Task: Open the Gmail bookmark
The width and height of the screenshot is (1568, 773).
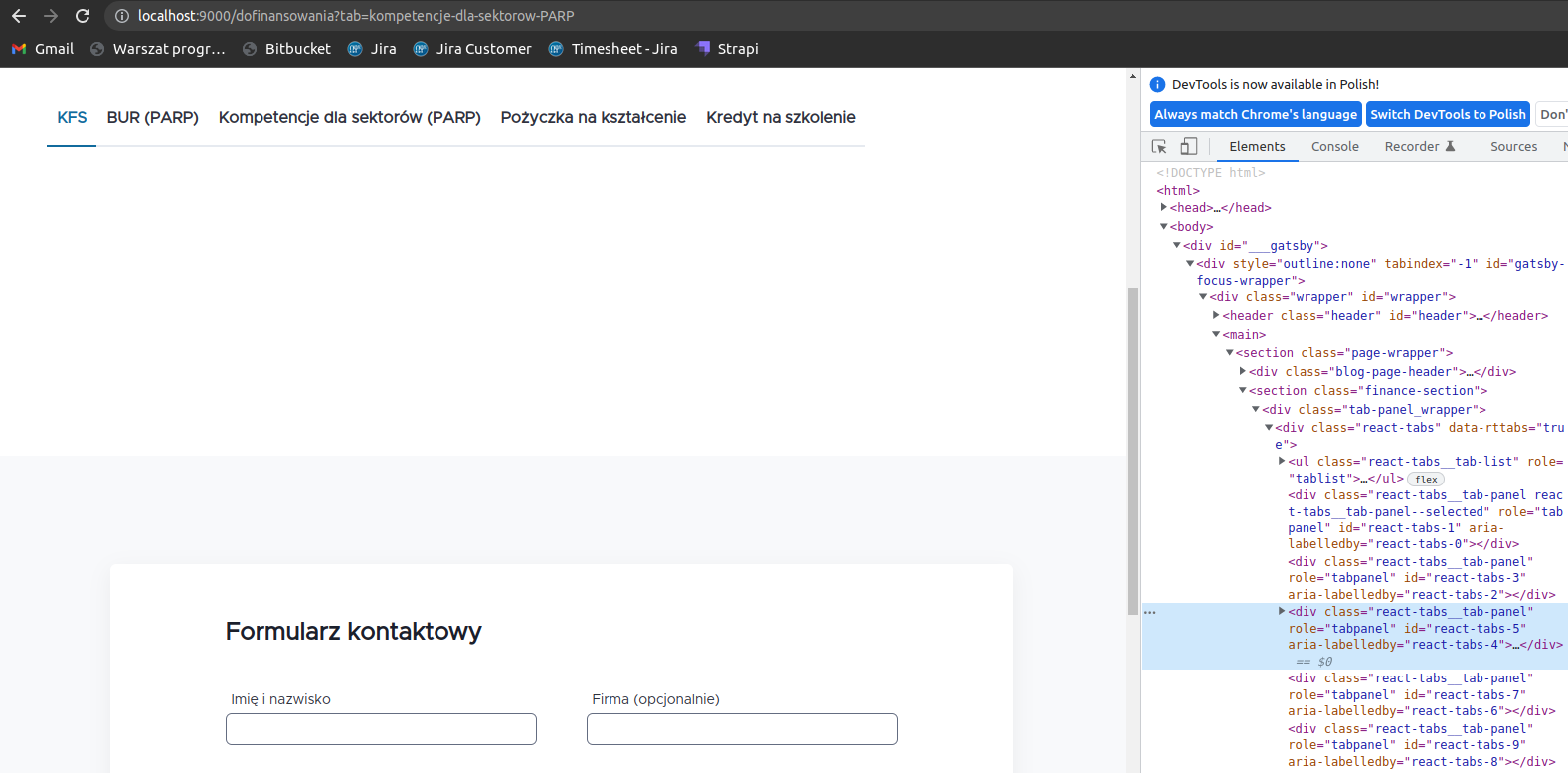Action: click(x=43, y=49)
